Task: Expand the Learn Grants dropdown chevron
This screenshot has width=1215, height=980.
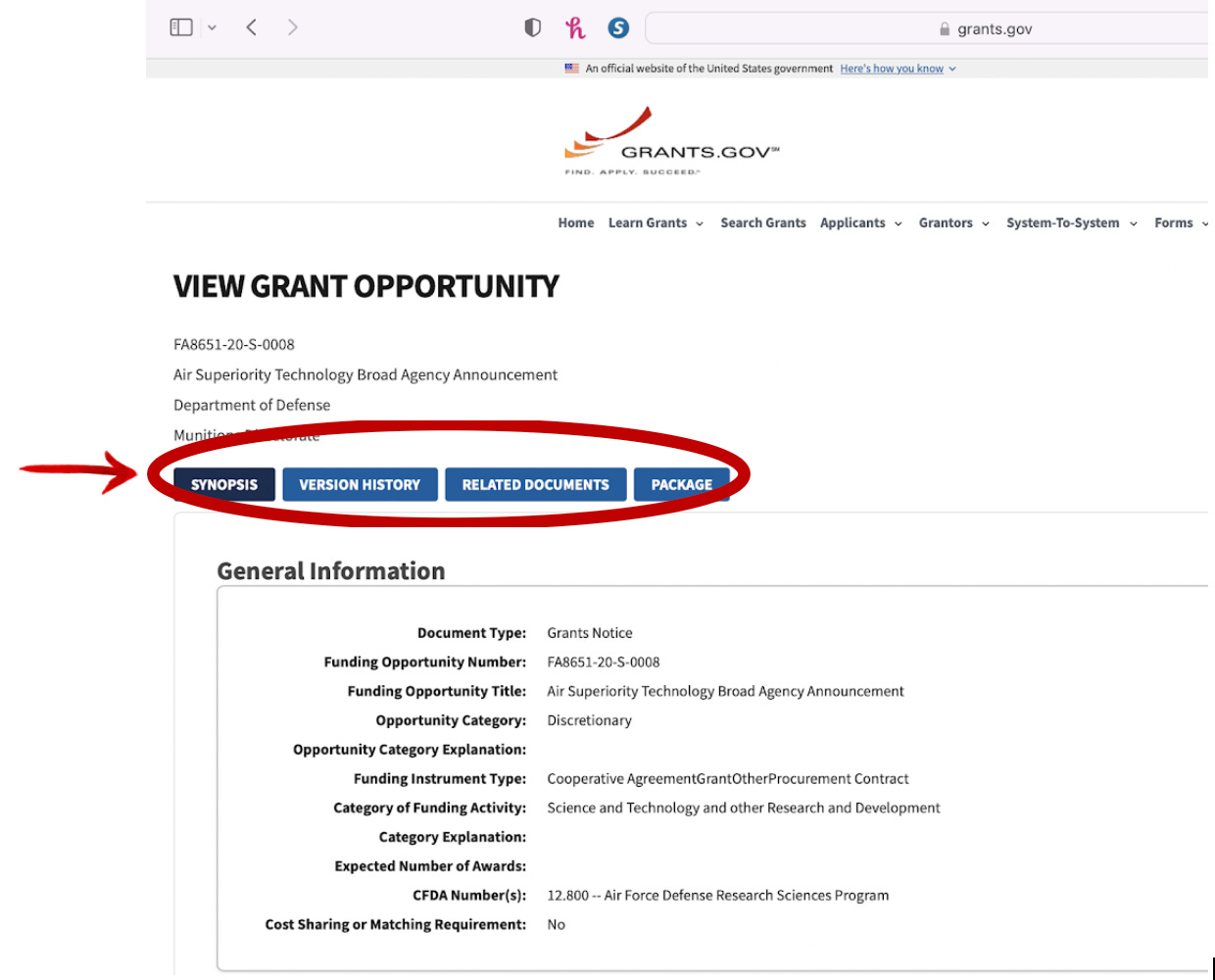Action: [x=700, y=223]
